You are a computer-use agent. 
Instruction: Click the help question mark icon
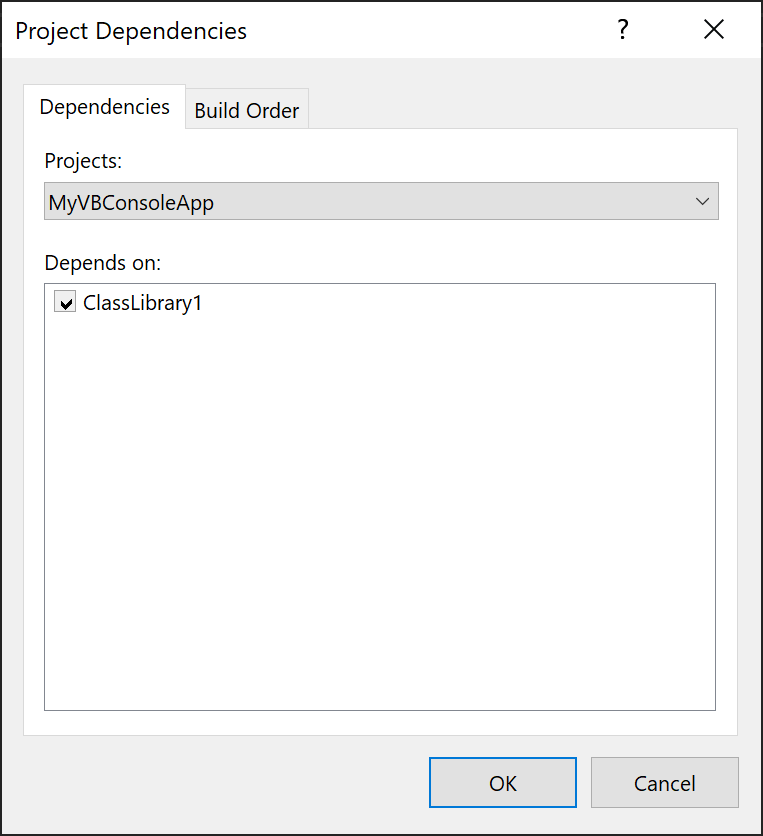622,30
